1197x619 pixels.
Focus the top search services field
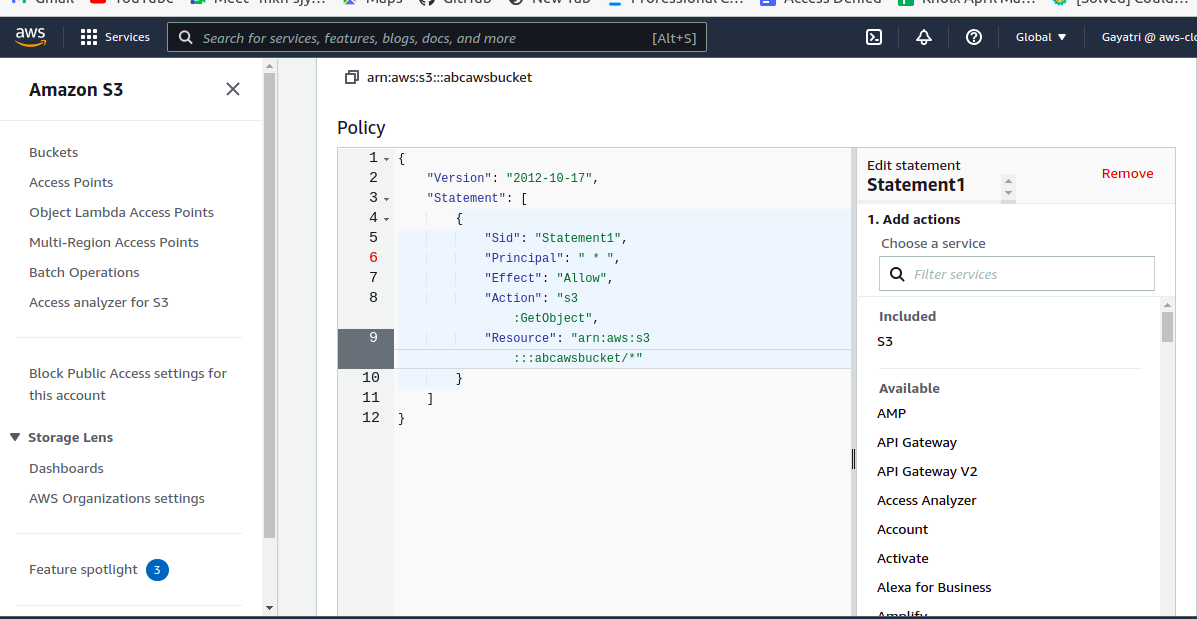[x=437, y=37]
